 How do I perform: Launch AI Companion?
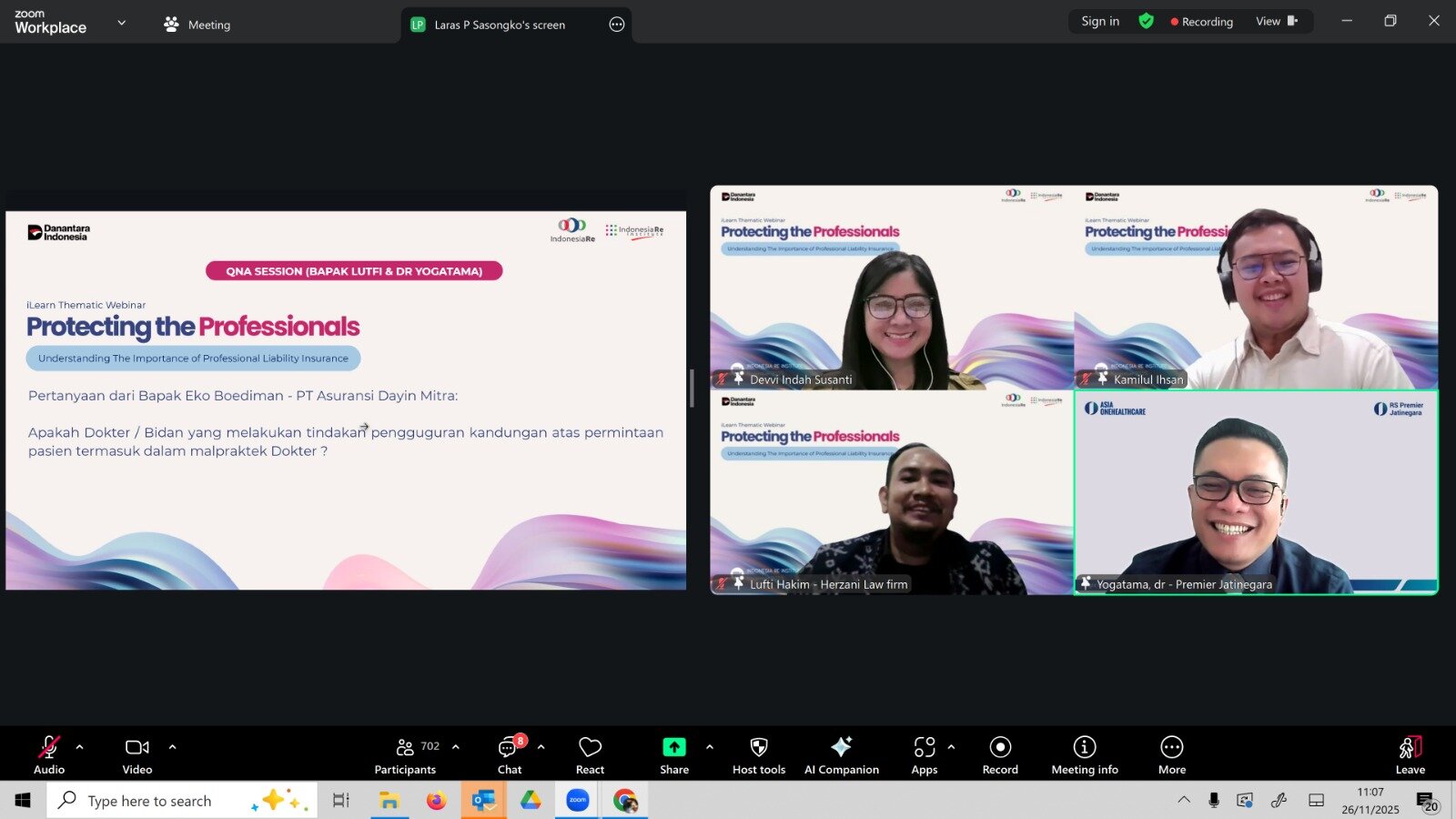(841, 755)
